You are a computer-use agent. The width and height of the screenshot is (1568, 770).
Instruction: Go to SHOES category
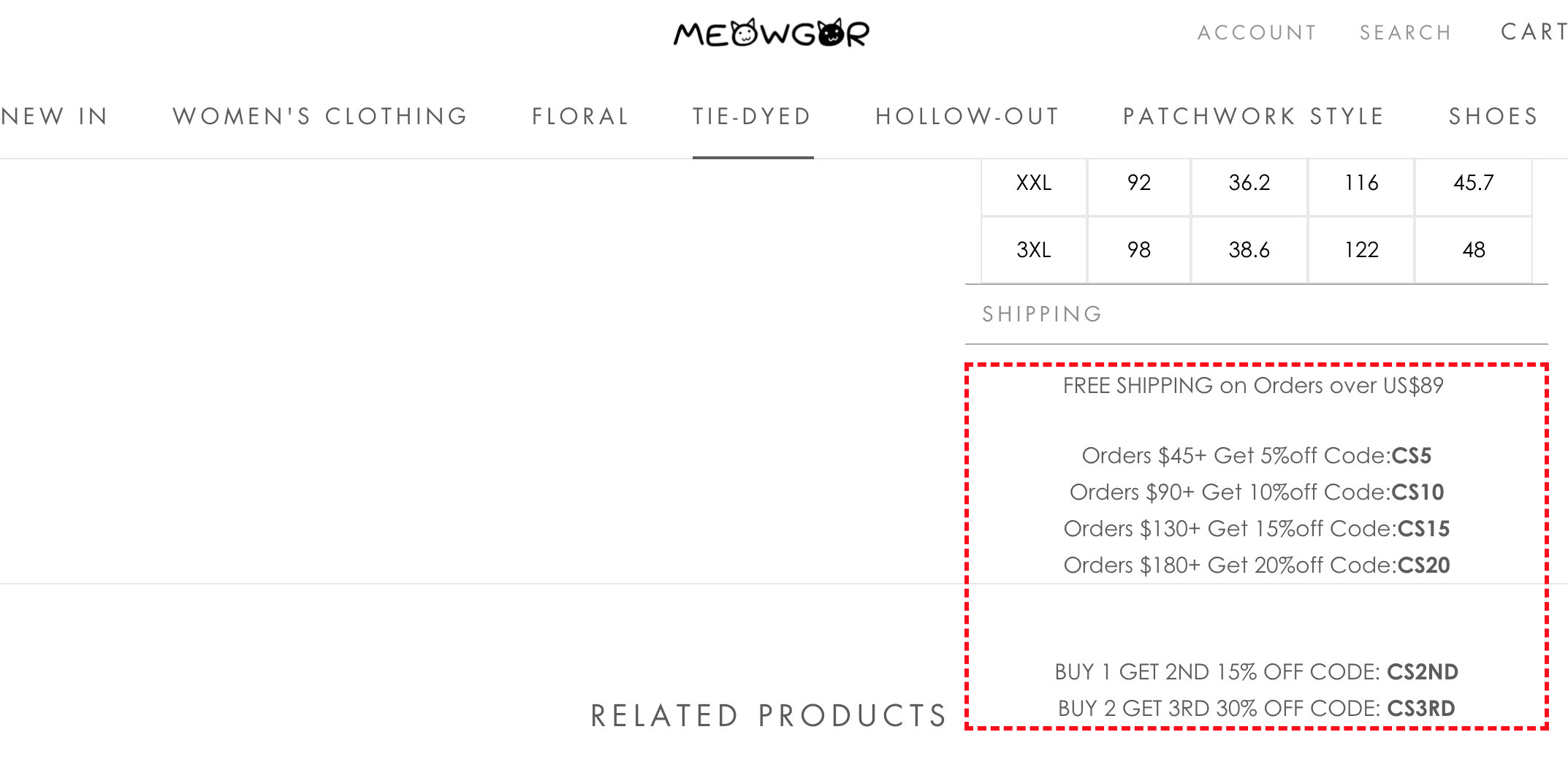coord(1493,116)
